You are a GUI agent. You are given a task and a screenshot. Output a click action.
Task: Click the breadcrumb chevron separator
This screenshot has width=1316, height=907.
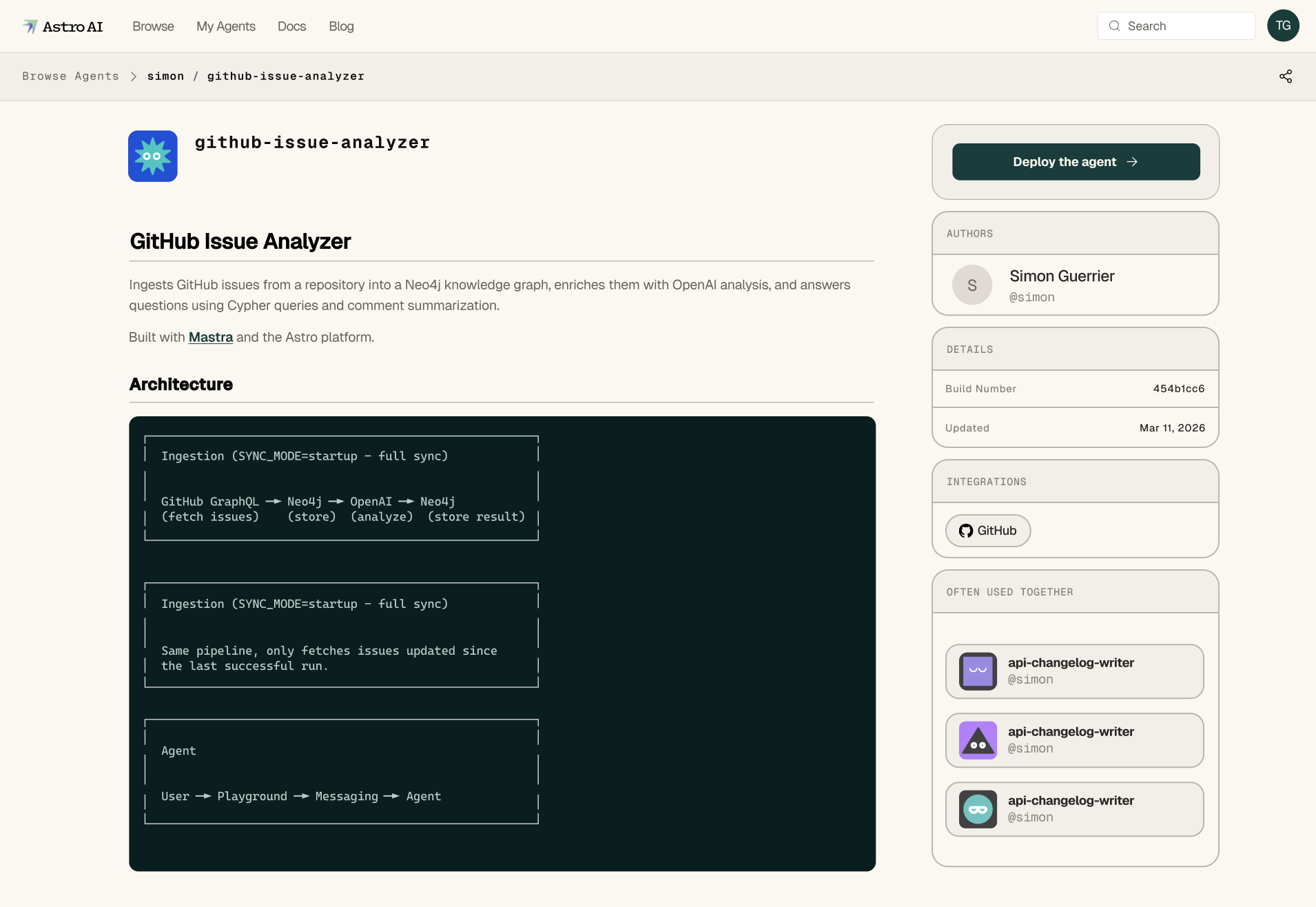click(x=134, y=77)
